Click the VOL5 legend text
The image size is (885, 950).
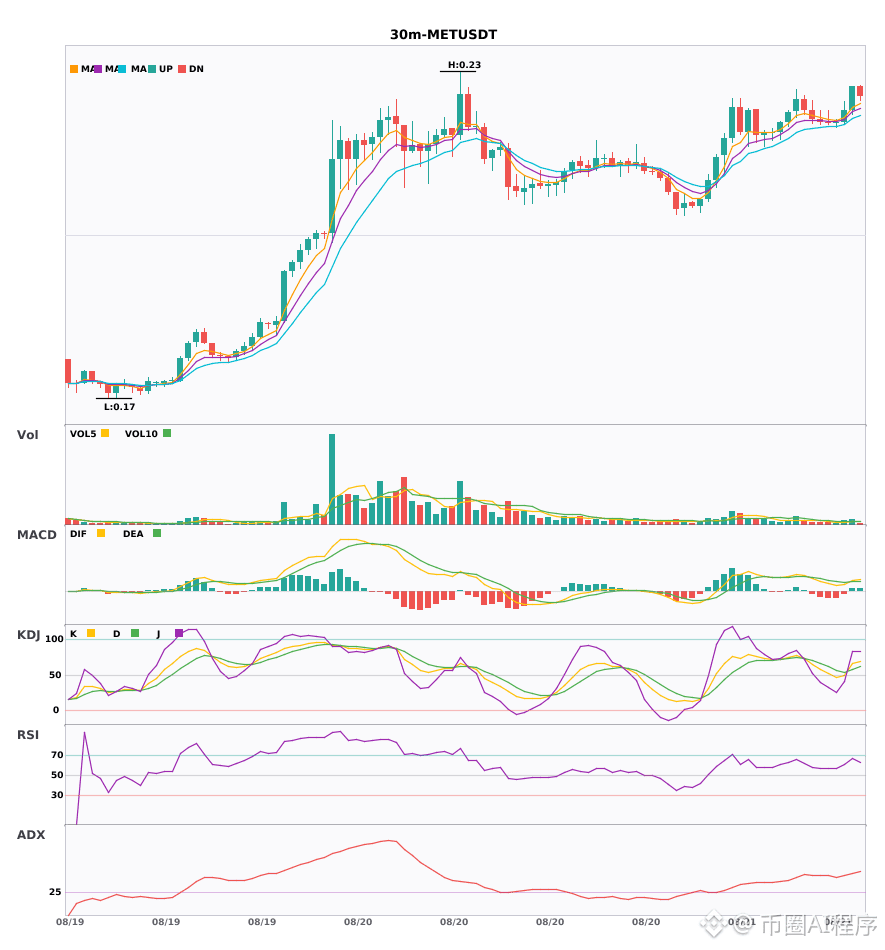83,434
